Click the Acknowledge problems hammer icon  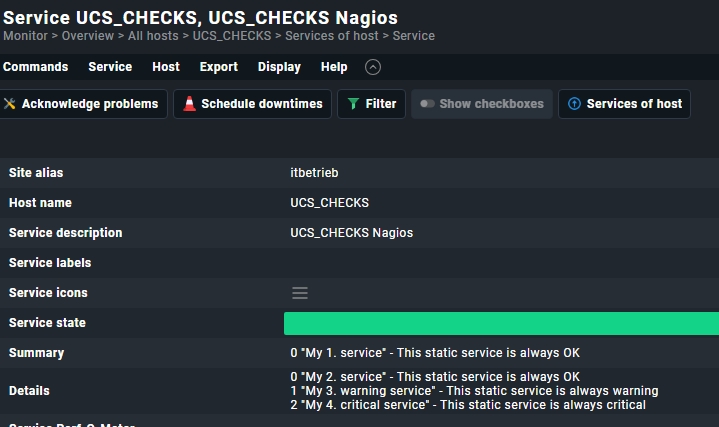[9, 104]
